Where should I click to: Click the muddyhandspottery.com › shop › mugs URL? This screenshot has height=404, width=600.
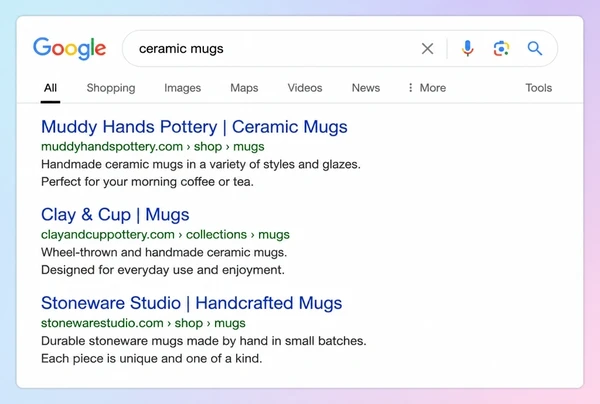[x=153, y=147]
